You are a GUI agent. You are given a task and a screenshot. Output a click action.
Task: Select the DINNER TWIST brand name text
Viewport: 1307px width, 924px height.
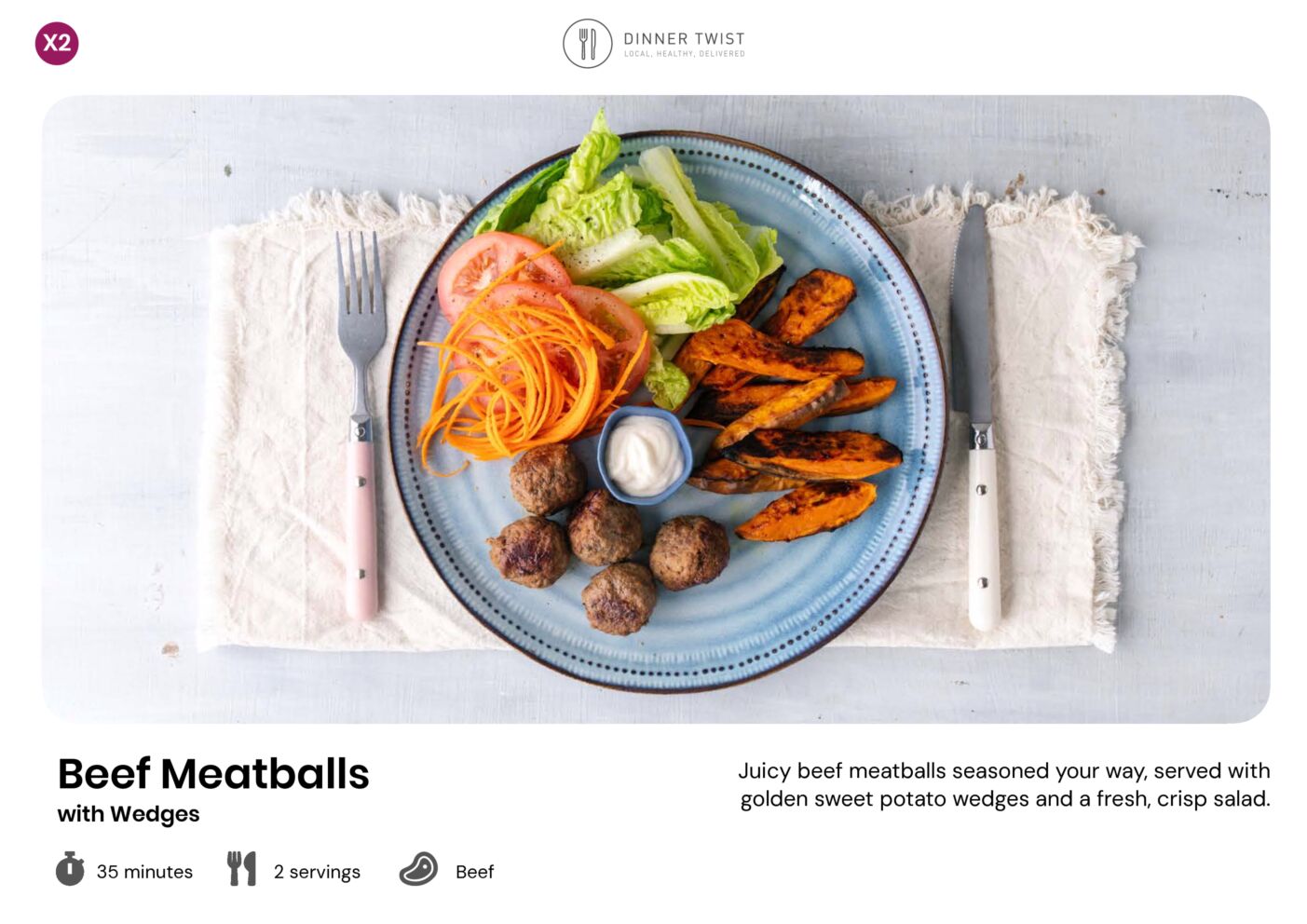pos(684,38)
